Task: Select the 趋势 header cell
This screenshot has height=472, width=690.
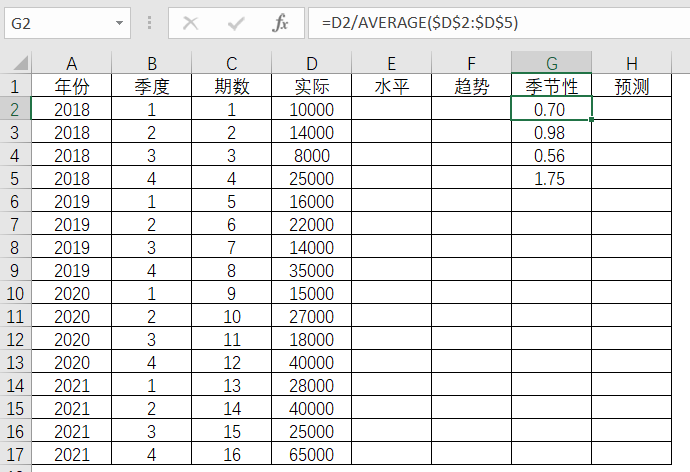Action: [x=471, y=86]
